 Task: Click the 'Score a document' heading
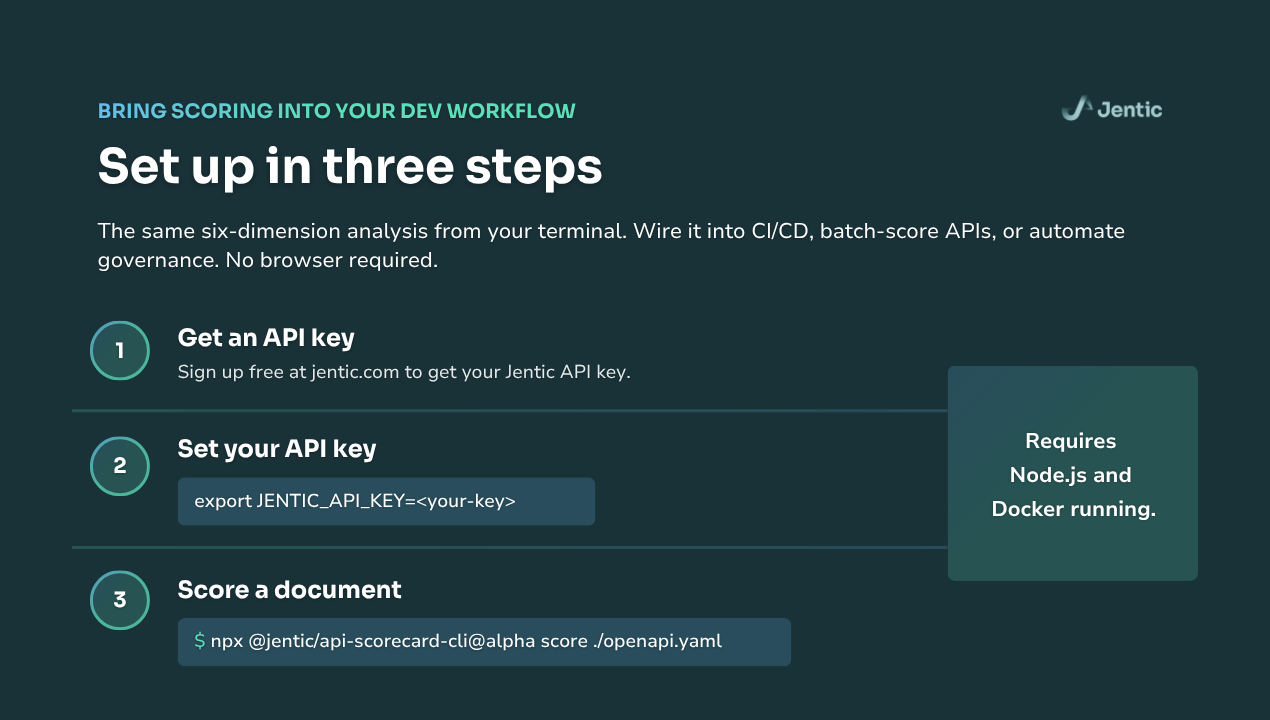pos(289,589)
